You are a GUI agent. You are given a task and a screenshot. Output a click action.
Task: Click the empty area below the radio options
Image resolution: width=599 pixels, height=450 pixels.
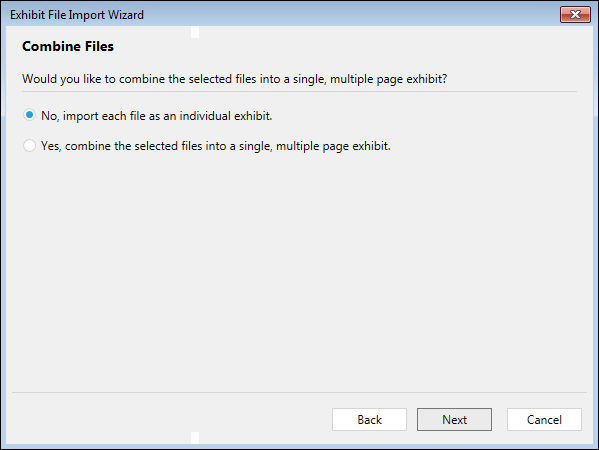coord(300,267)
